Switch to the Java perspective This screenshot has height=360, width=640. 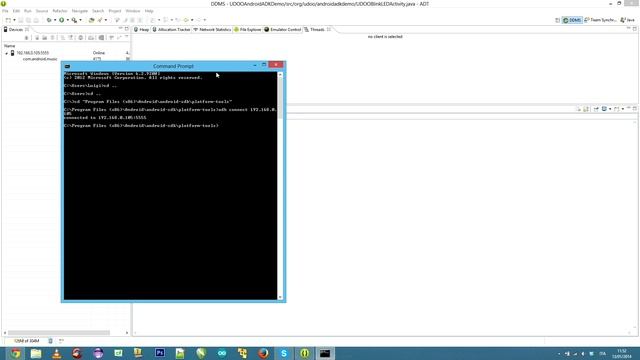(x=628, y=20)
